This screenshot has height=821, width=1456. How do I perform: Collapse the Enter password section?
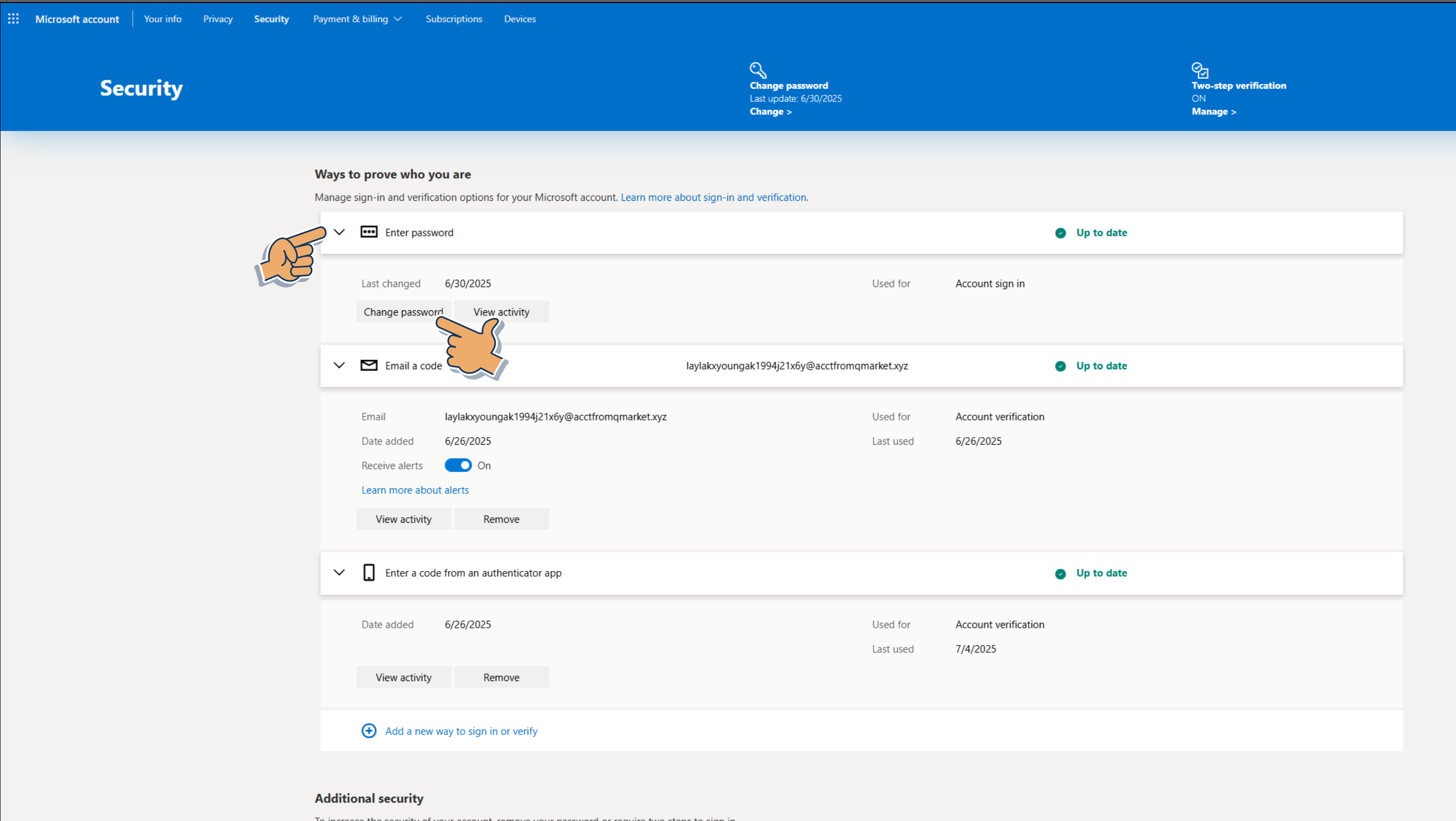point(339,232)
